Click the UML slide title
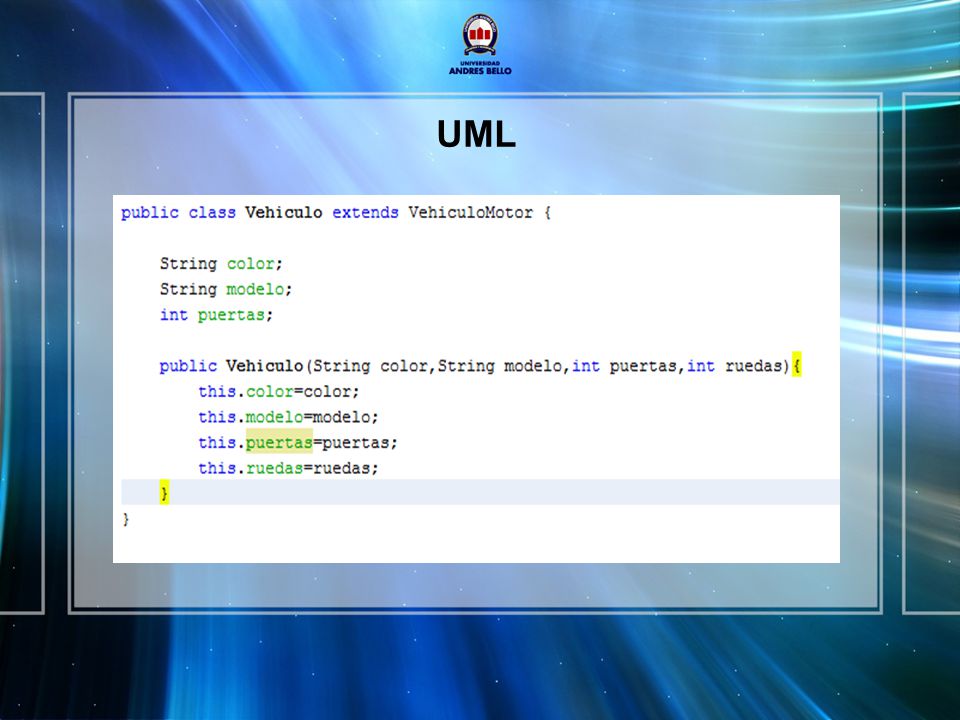Screen dimensions: 960x720 point(476,134)
